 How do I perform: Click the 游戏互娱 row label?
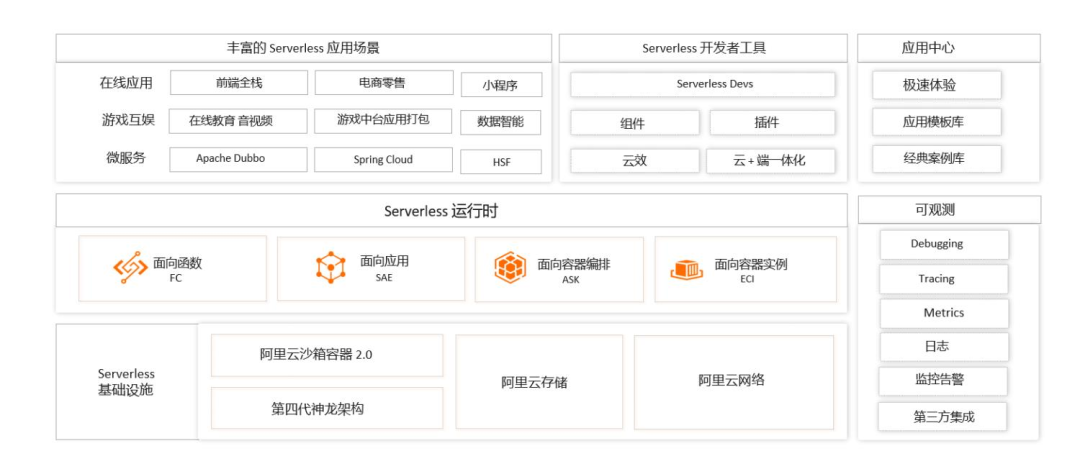pos(128,120)
